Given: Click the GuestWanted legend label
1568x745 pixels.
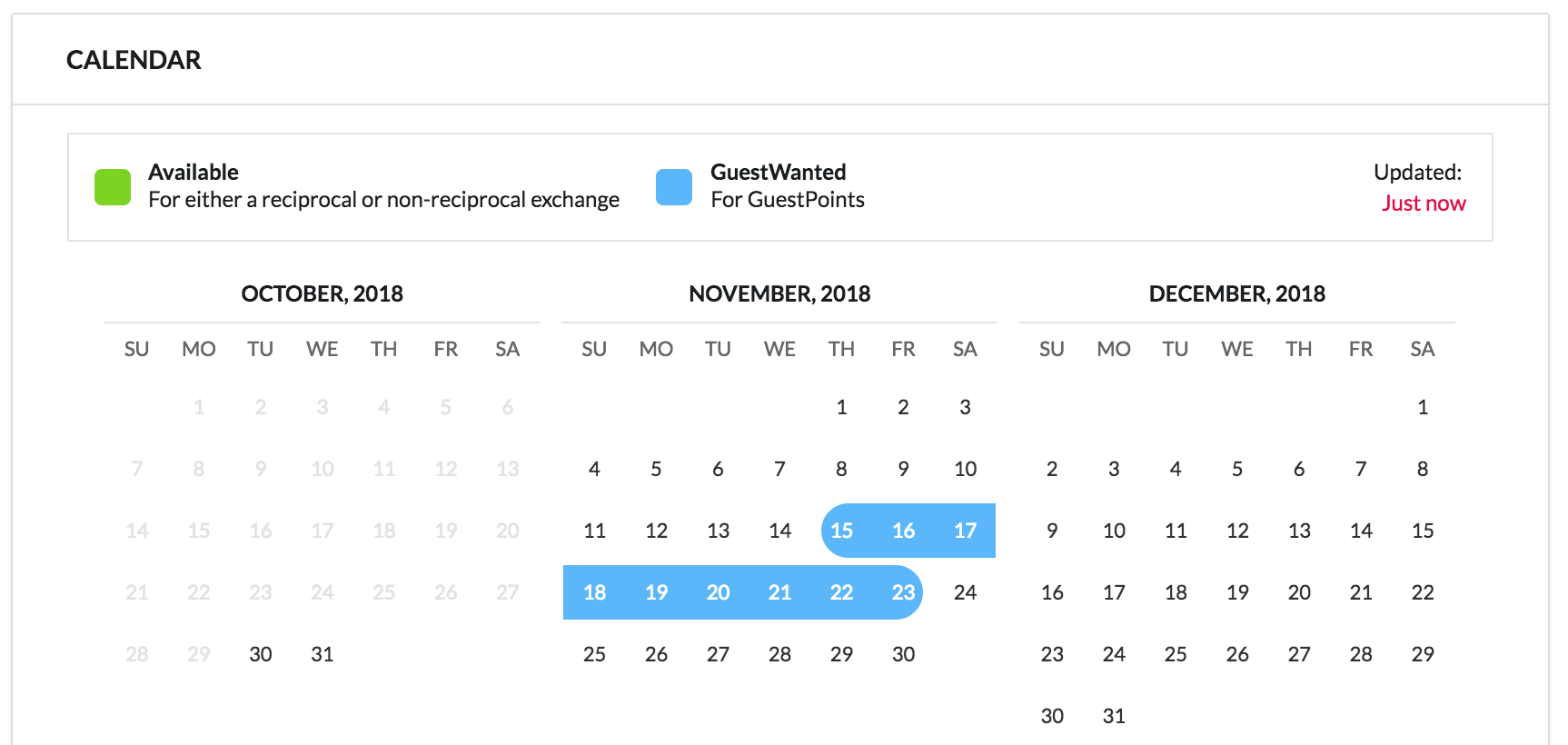Looking at the screenshot, I should (x=778, y=172).
